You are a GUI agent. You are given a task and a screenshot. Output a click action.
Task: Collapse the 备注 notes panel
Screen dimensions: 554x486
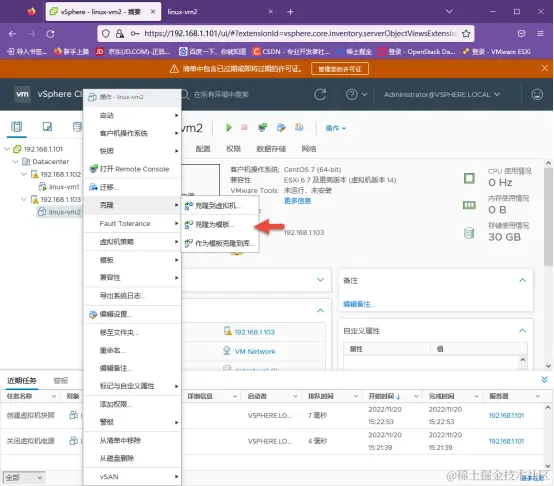click(522, 280)
